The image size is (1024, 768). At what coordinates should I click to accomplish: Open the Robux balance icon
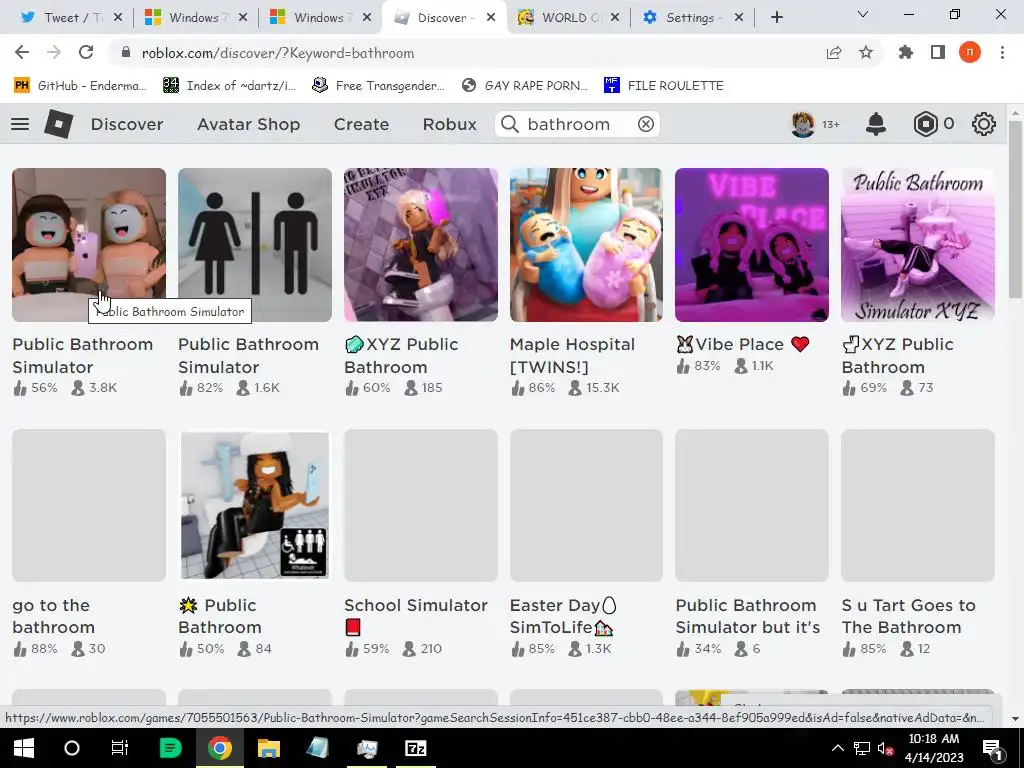point(925,124)
